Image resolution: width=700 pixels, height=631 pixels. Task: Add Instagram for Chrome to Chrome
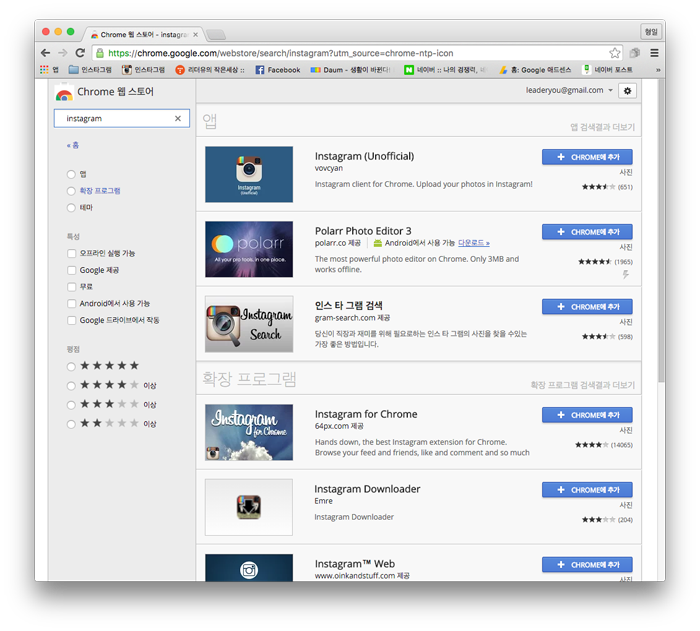point(587,415)
